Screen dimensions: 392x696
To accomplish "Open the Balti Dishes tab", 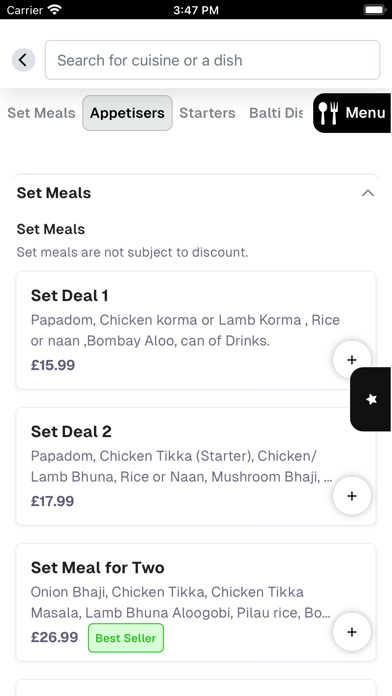I will click(276, 113).
